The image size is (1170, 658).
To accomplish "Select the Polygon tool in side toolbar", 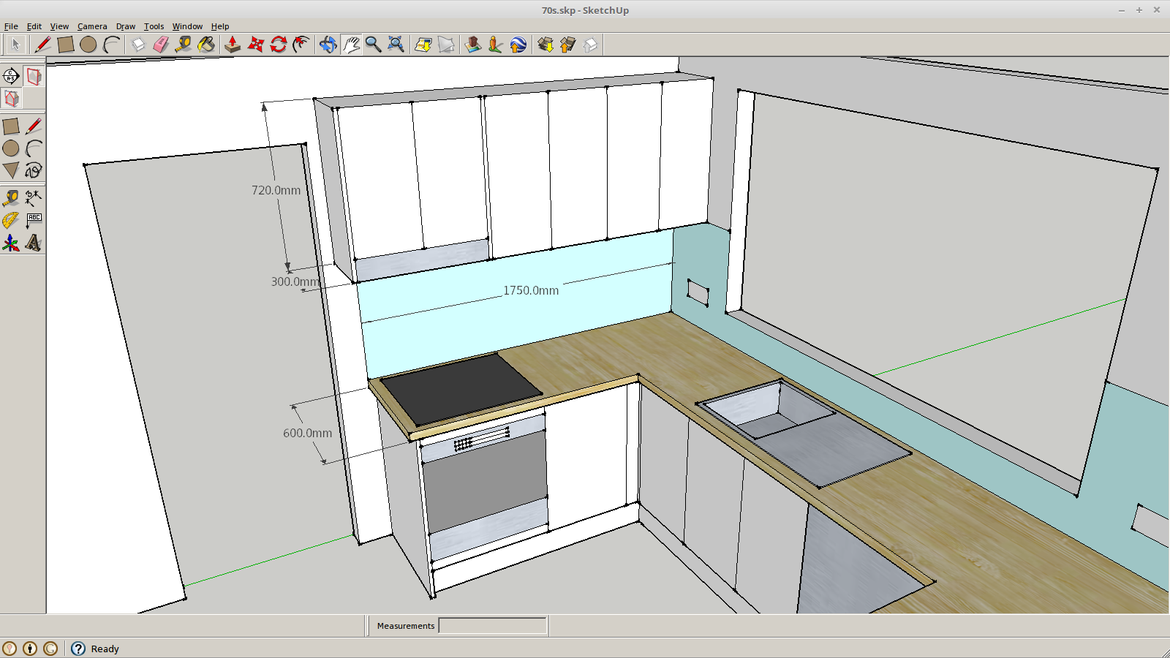I will pos(10,171).
